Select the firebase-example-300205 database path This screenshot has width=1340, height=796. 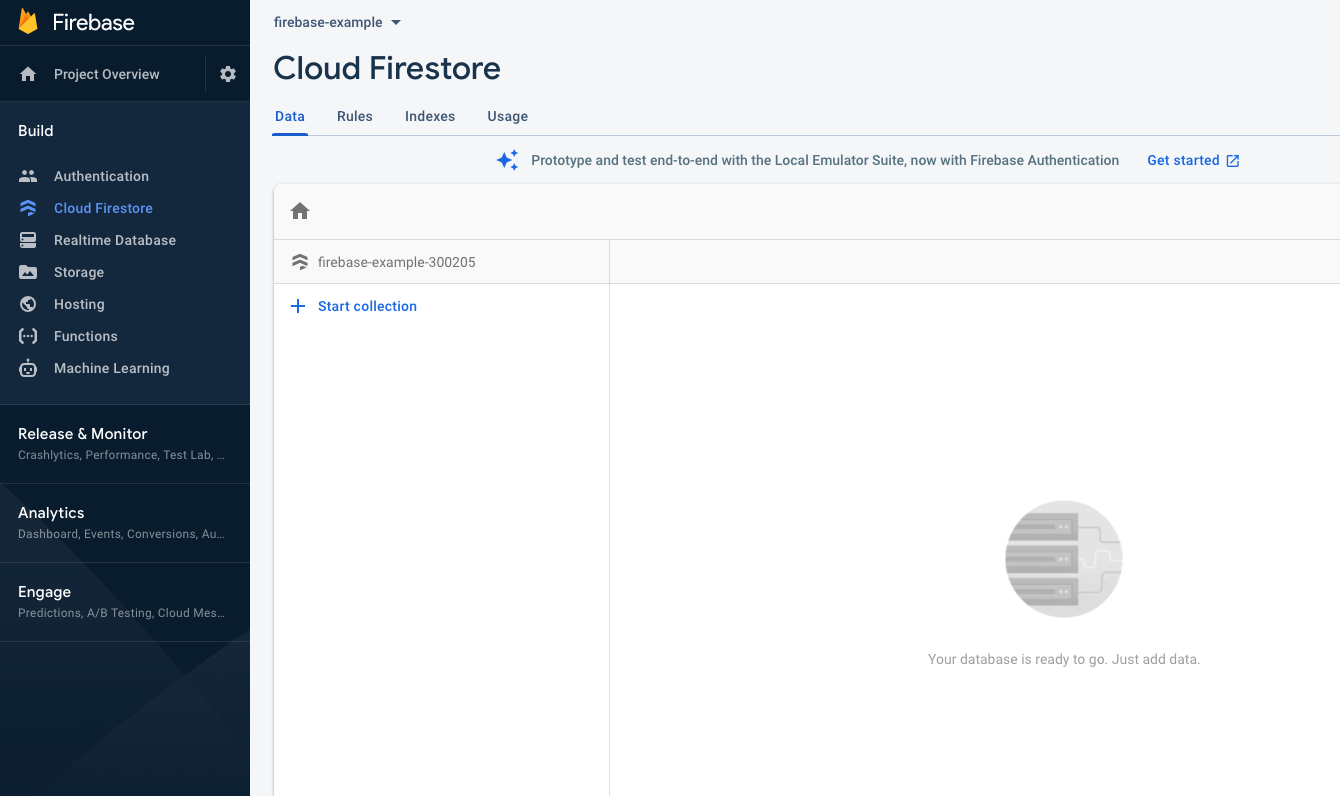(397, 262)
